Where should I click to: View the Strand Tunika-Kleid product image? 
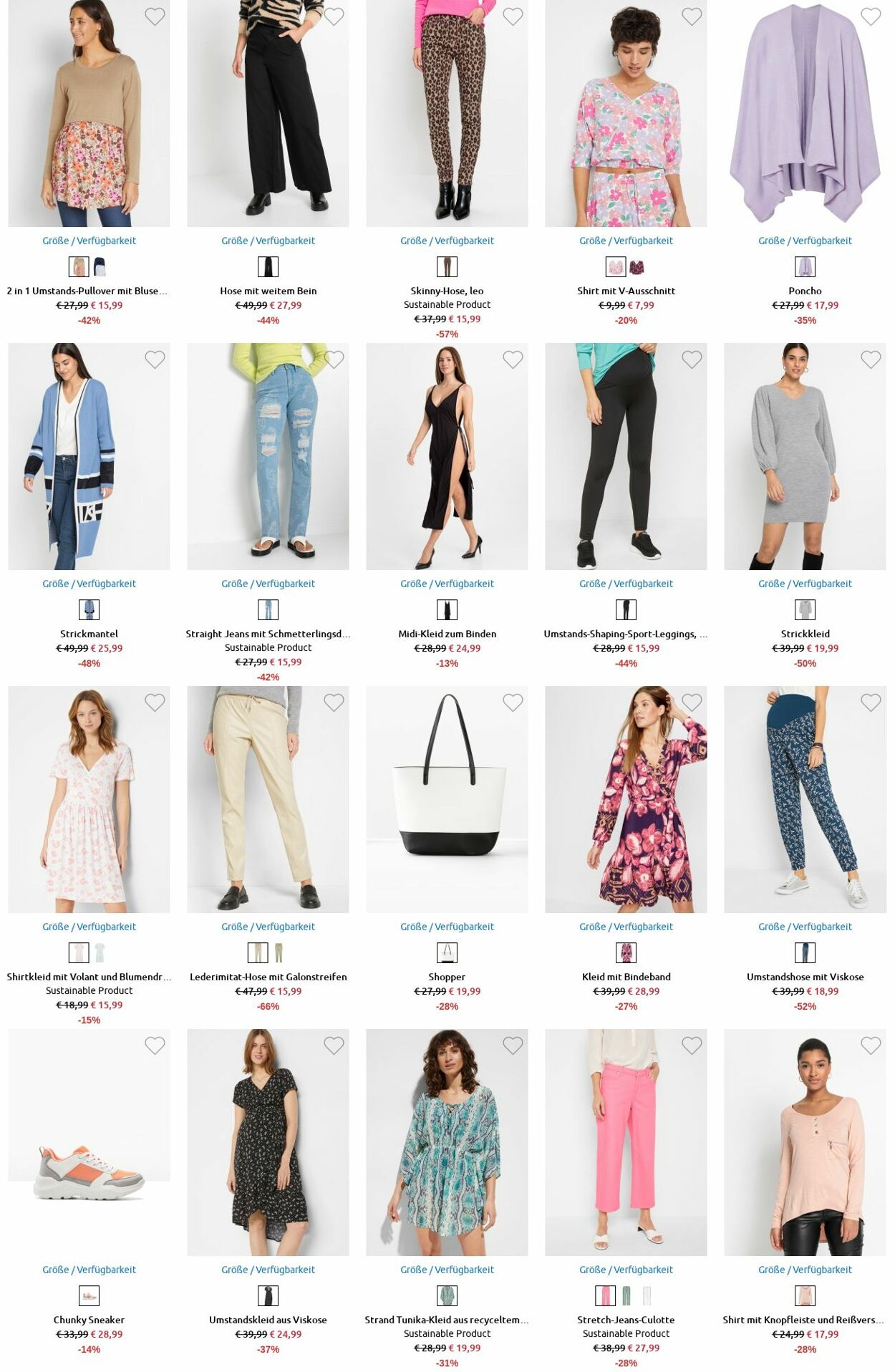[x=447, y=1142]
